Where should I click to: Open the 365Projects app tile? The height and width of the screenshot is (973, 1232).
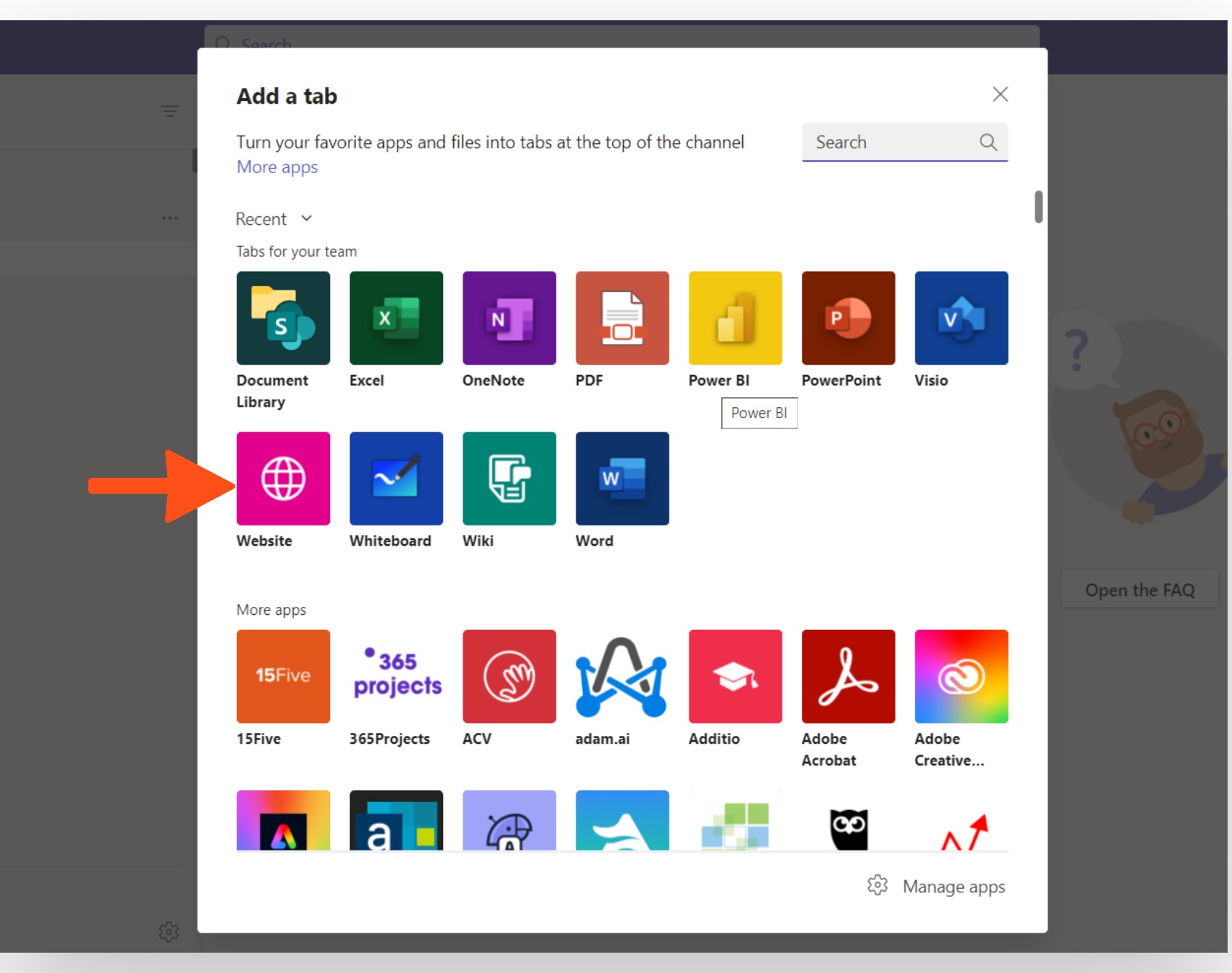[x=396, y=676]
